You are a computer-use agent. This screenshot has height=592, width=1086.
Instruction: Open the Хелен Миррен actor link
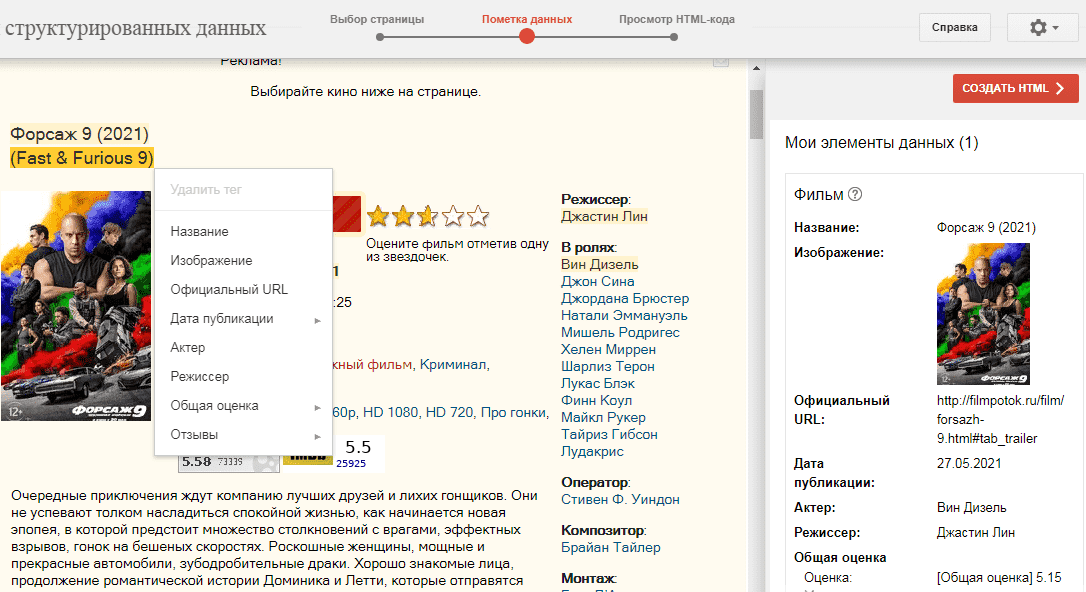(x=608, y=349)
